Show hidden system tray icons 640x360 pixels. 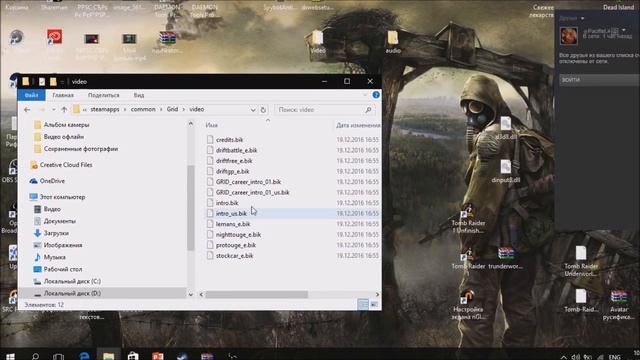point(564,357)
